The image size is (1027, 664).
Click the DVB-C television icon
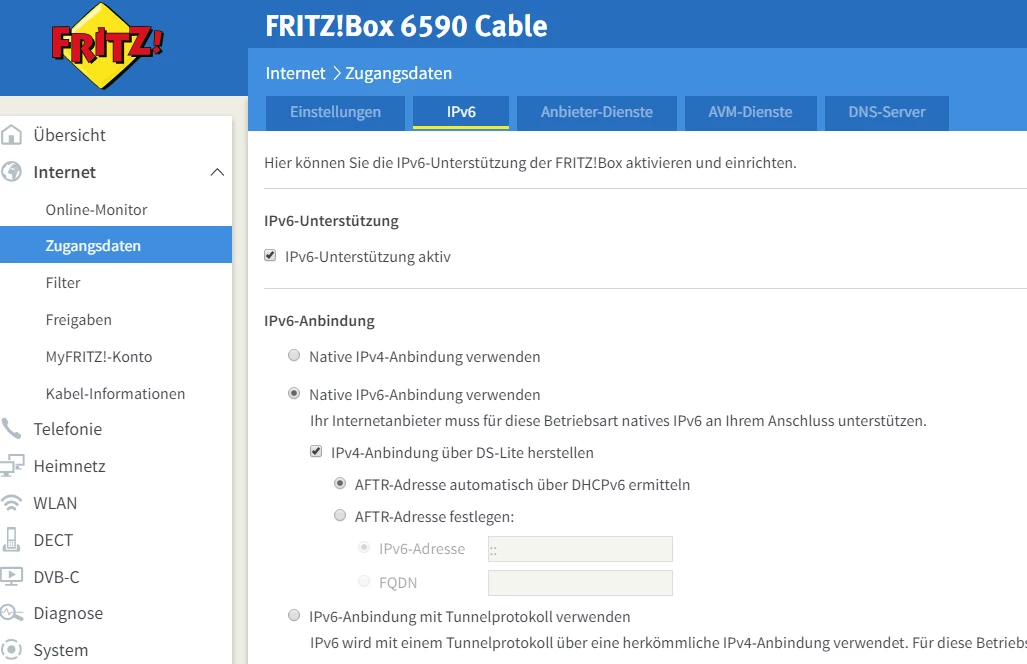(12, 577)
